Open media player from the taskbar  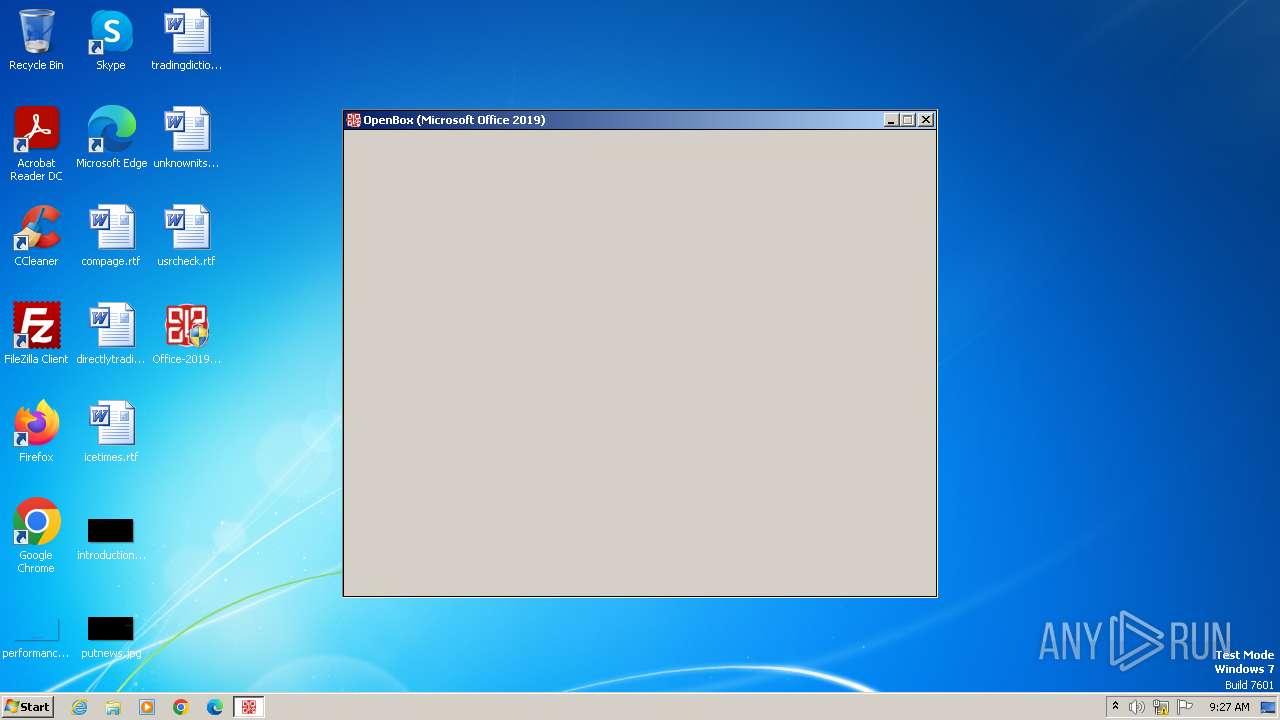(x=147, y=707)
